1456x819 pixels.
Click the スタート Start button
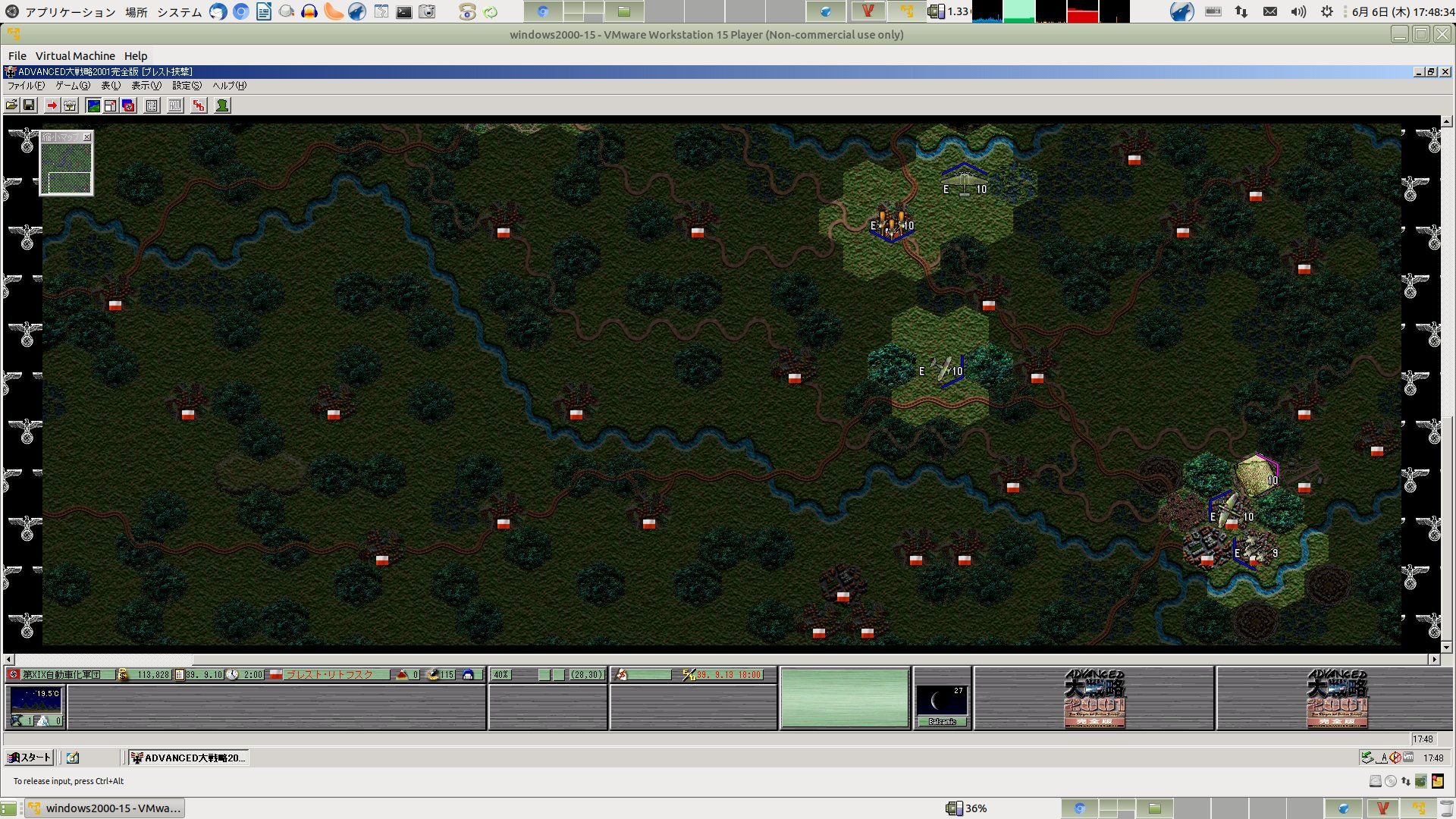pyautogui.click(x=29, y=758)
